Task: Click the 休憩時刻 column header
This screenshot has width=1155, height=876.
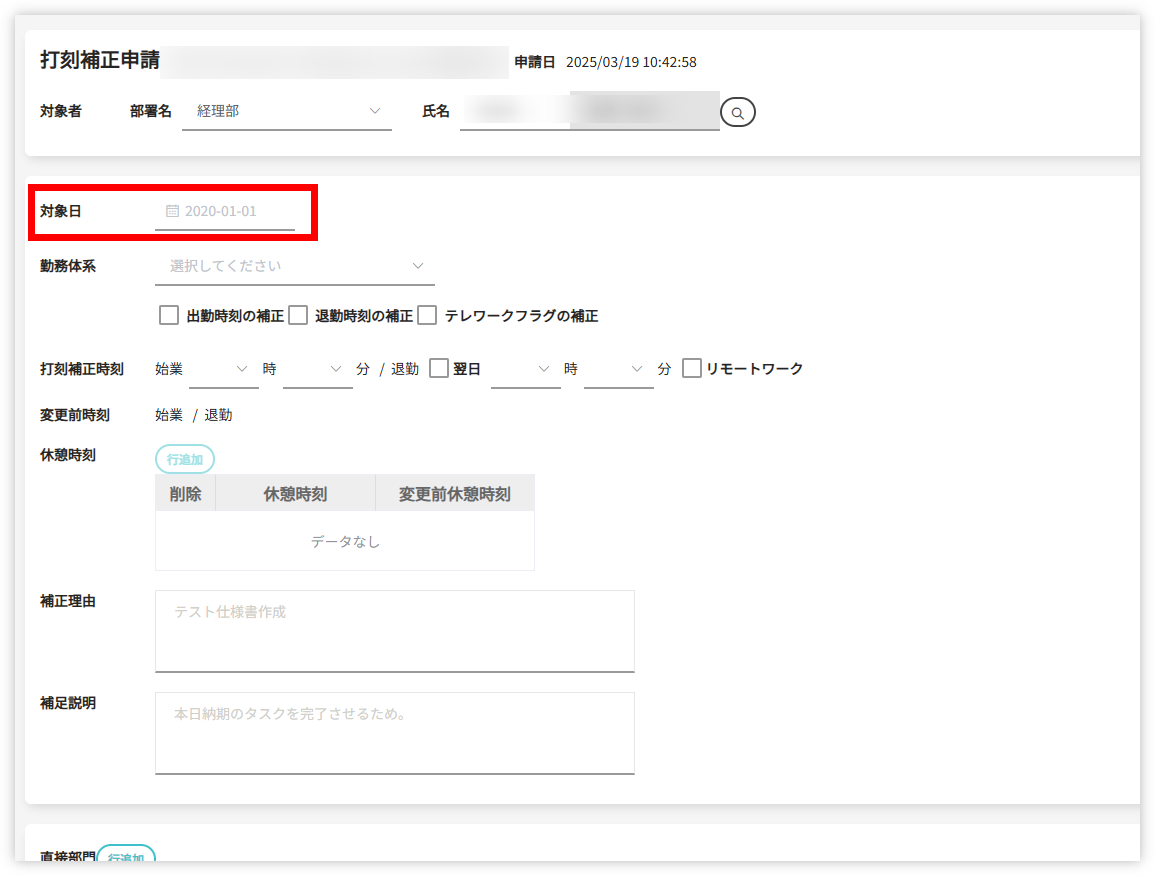Action: pyautogui.click(x=295, y=494)
